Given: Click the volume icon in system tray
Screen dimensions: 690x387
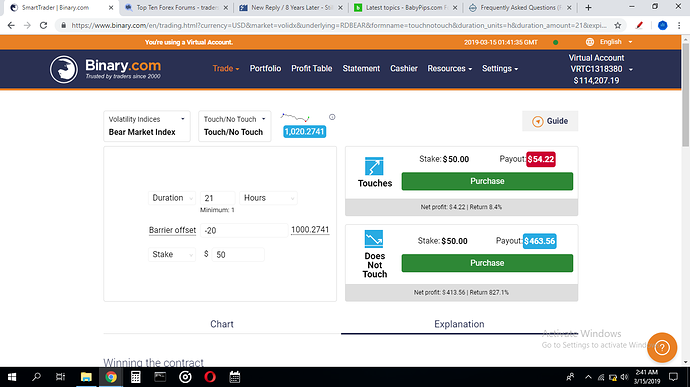Looking at the screenshot, I should point(624,377).
